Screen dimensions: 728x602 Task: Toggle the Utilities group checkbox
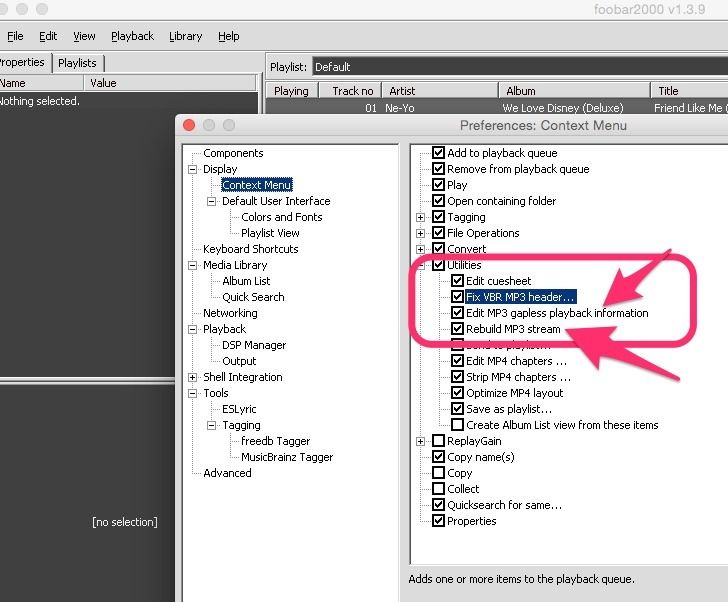point(438,265)
